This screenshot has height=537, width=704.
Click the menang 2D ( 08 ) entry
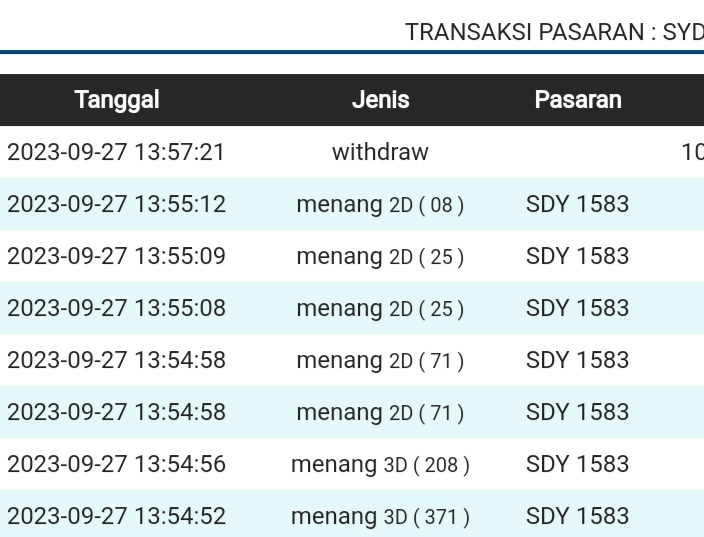click(380, 204)
